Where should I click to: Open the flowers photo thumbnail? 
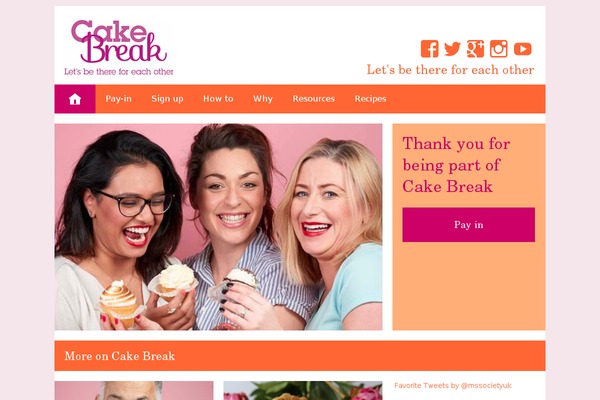point(303,390)
